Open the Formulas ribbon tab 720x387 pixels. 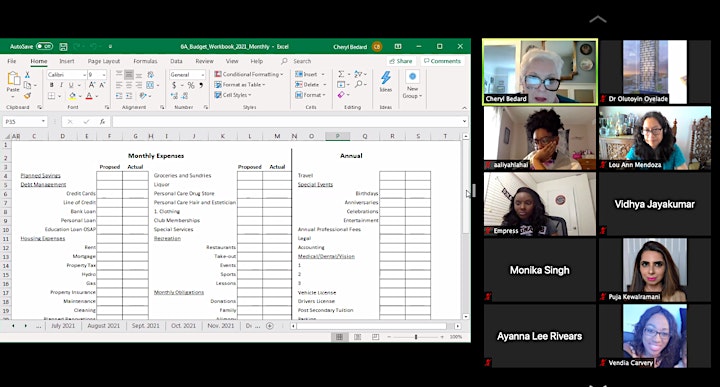pyautogui.click(x=145, y=61)
